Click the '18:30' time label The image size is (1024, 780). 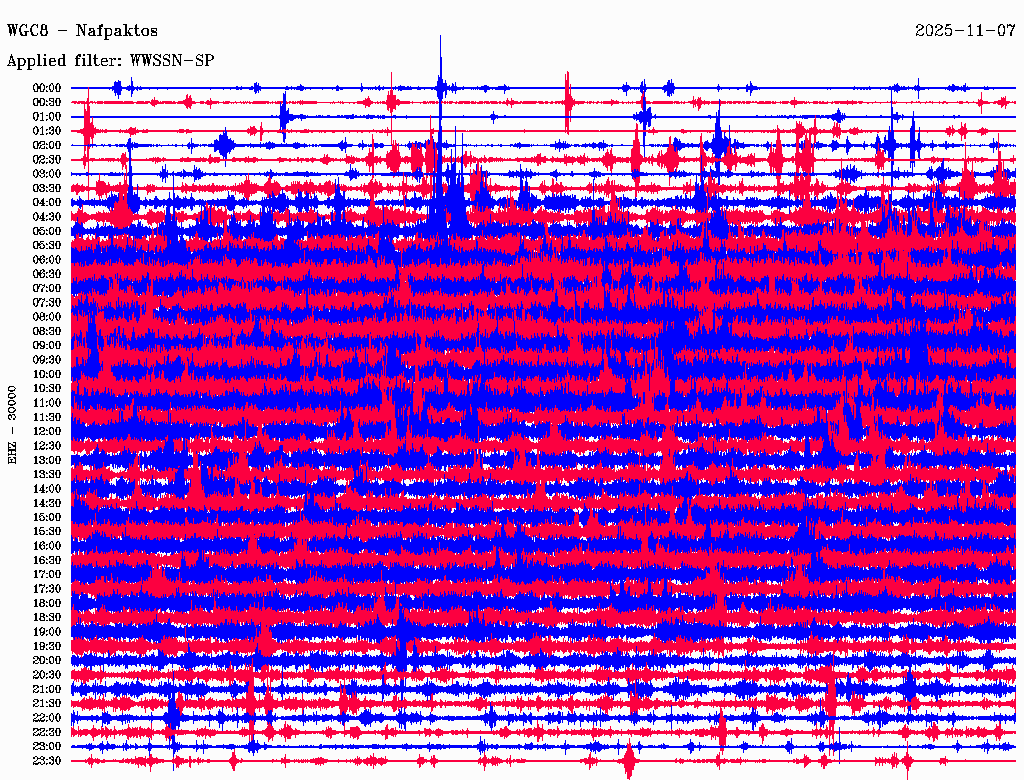coord(47,618)
